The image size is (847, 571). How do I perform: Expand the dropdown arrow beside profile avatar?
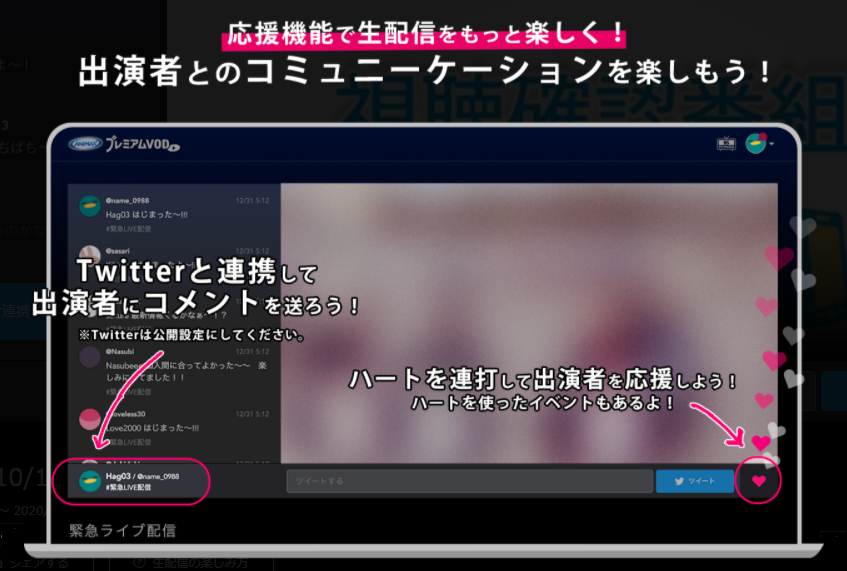pos(772,145)
